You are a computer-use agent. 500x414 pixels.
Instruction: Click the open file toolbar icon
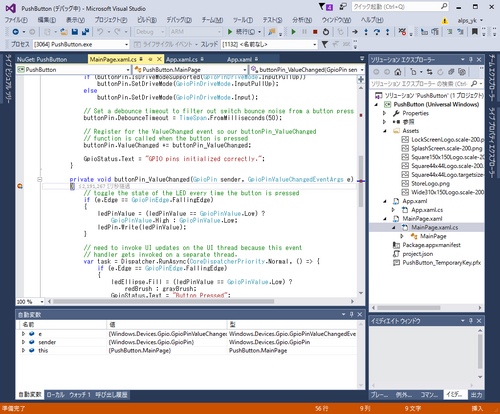tap(64, 32)
